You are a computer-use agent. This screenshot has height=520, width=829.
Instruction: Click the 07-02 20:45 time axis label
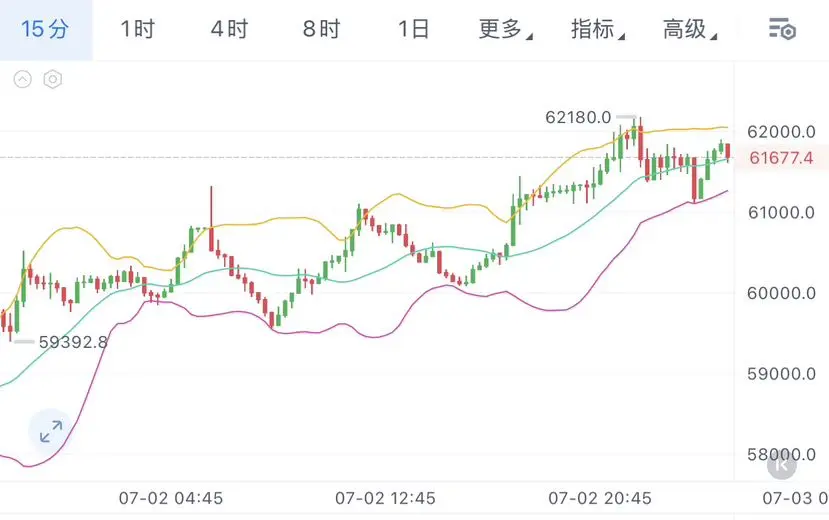pos(600,498)
